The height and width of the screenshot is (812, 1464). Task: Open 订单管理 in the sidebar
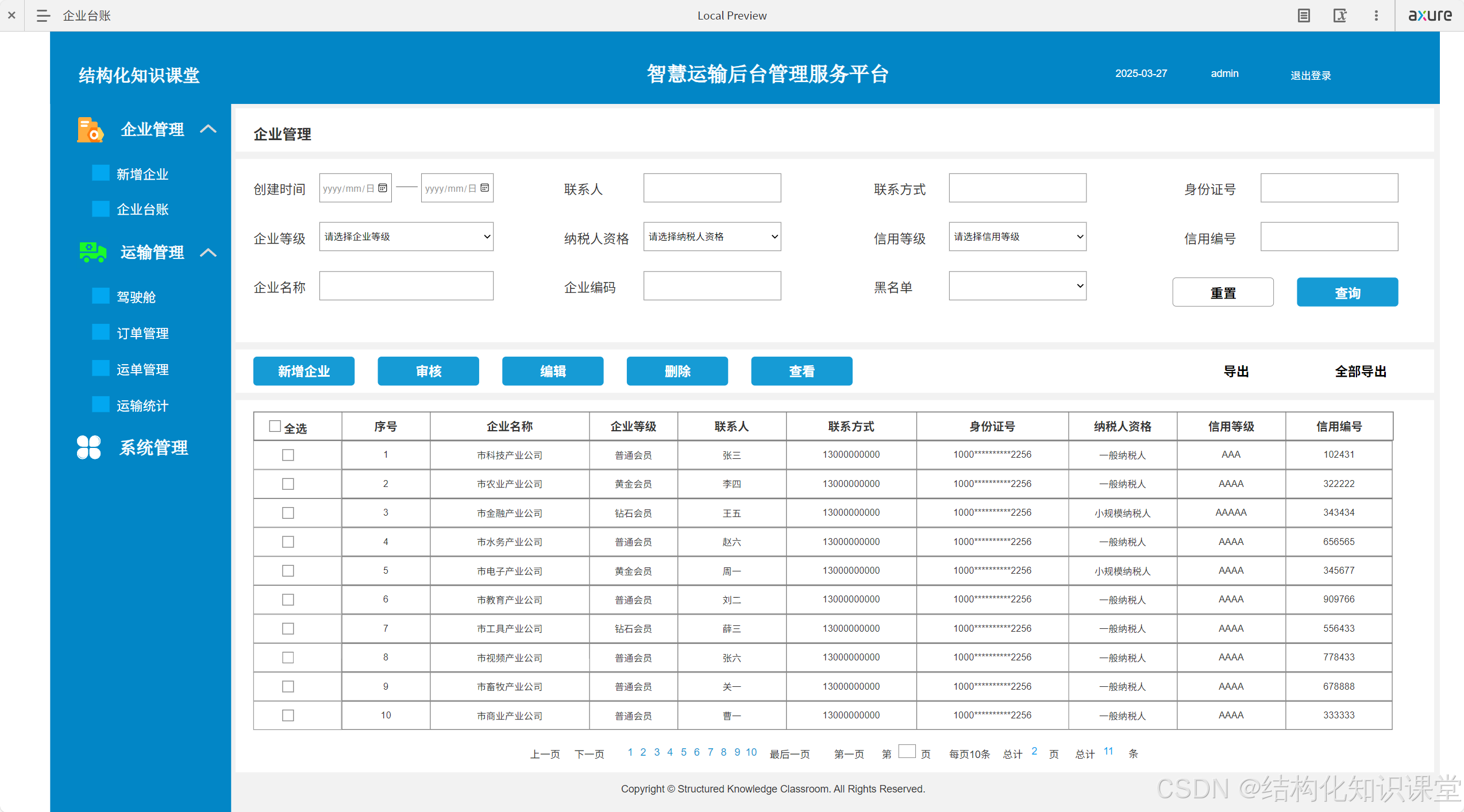click(142, 334)
